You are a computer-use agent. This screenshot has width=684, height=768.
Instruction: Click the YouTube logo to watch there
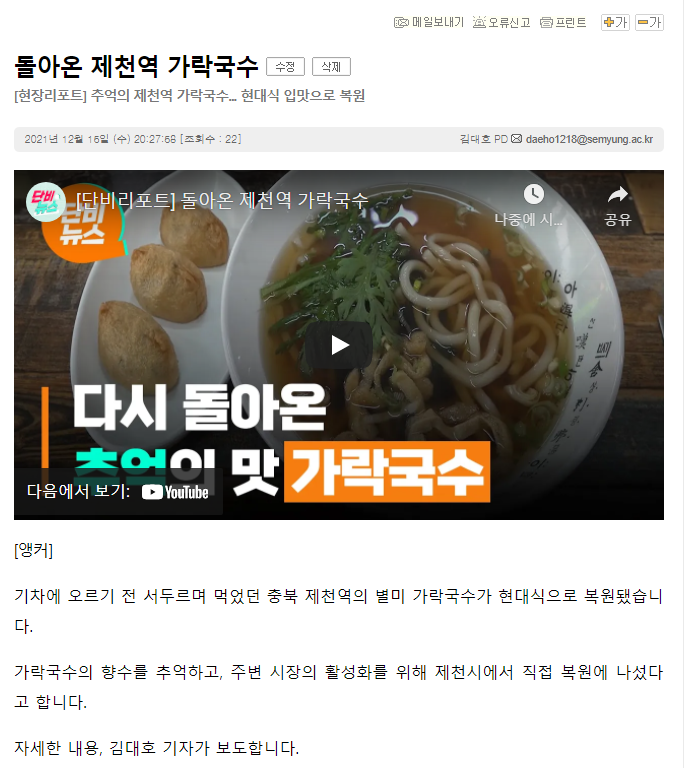[175, 492]
